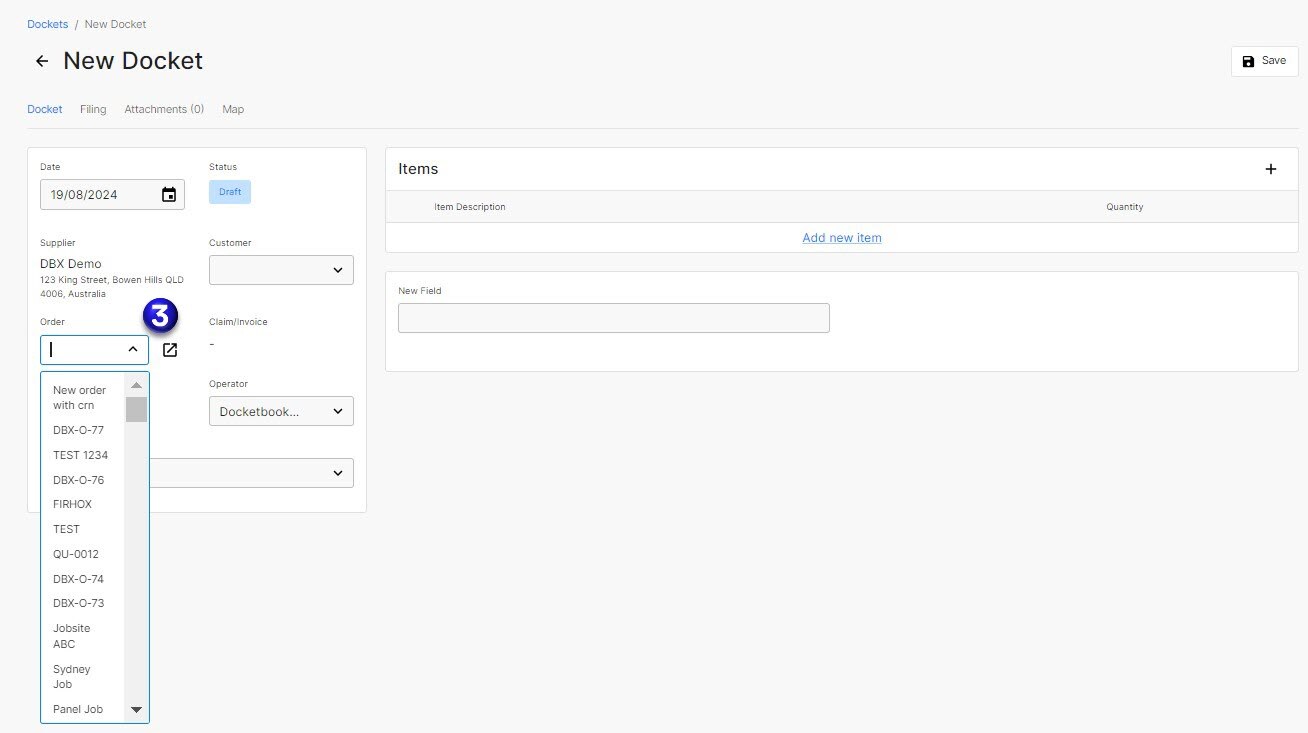Choose Sydney Job in the order list
The height and width of the screenshot is (733, 1308).
click(71, 676)
